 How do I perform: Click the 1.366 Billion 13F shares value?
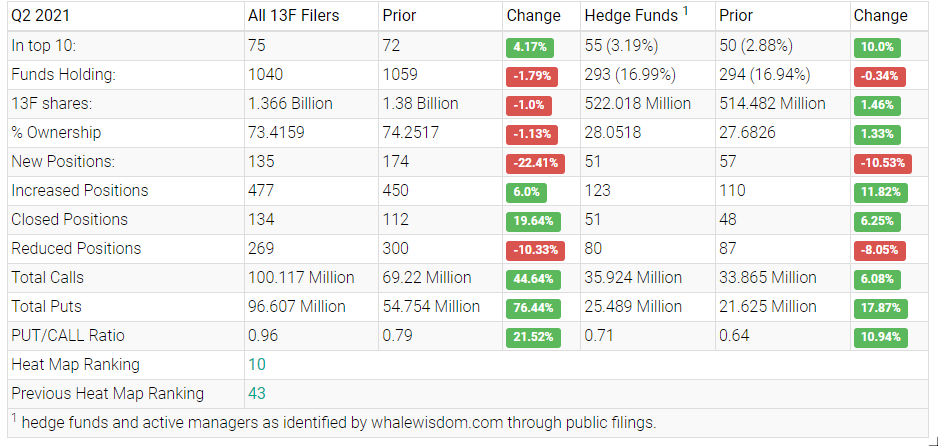point(290,104)
